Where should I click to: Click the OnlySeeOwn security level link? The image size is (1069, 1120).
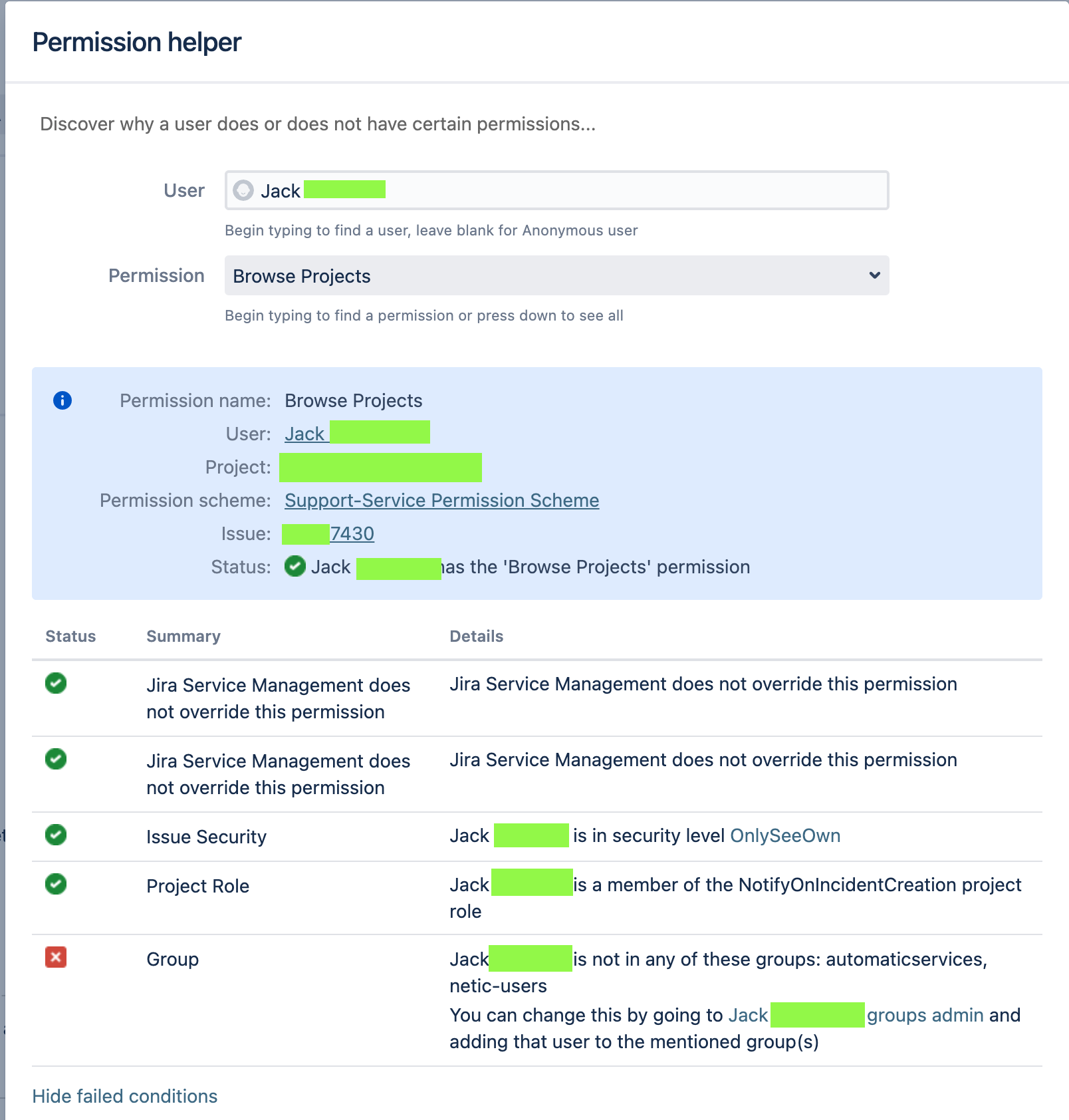(x=784, y=835)
